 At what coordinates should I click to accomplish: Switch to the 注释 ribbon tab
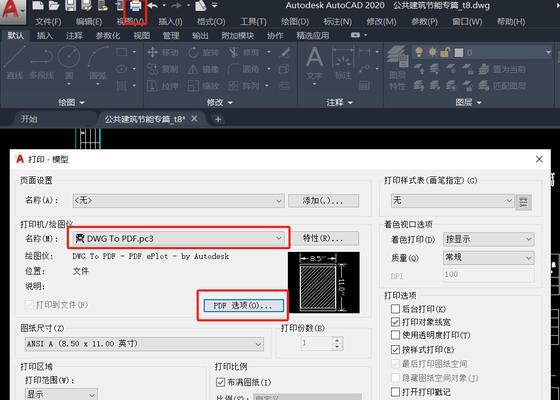tap(74, 35)
